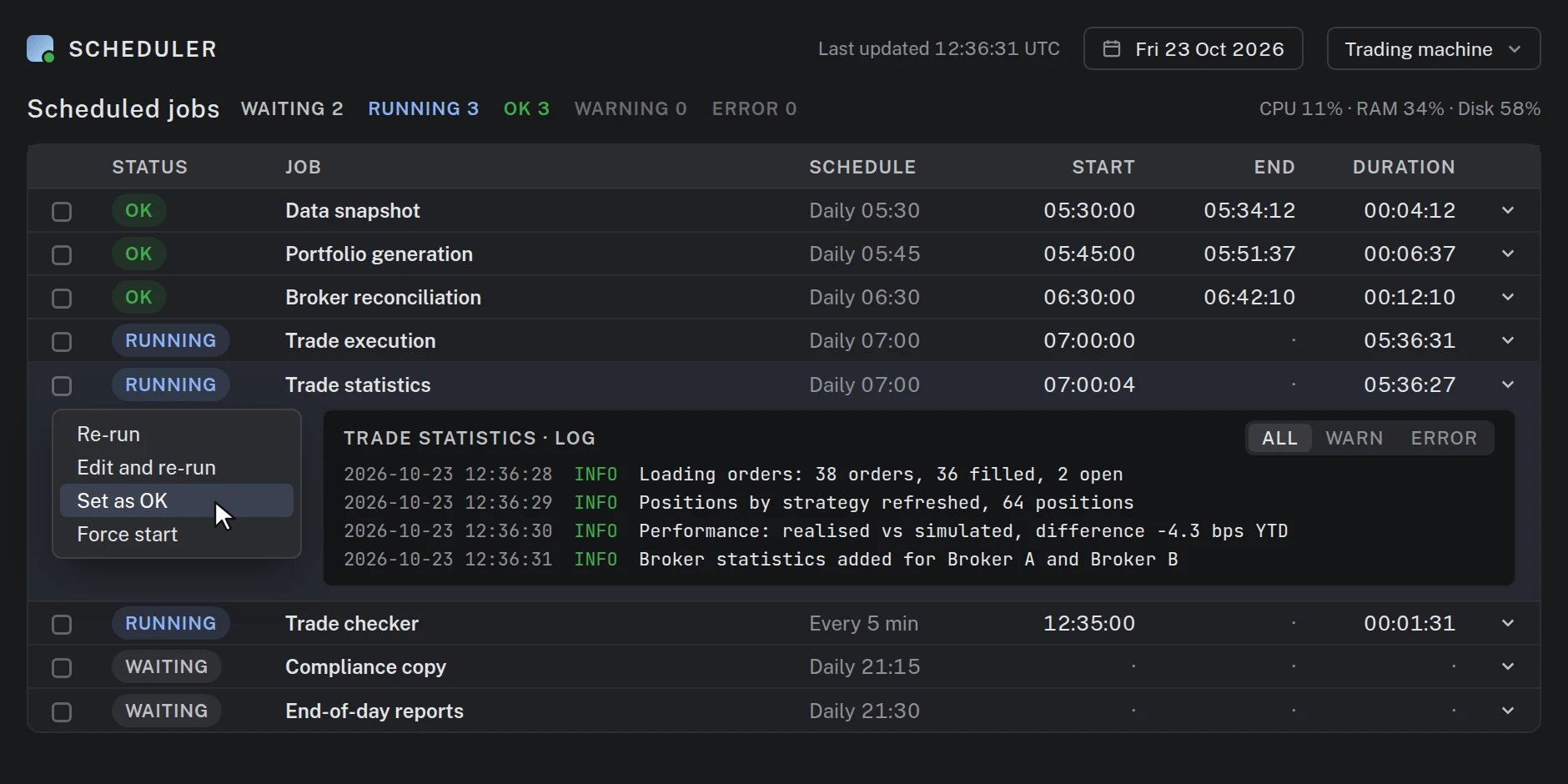Filter jobs by WAITING 2
The image size is (1568, 784).
click(292, 109)
